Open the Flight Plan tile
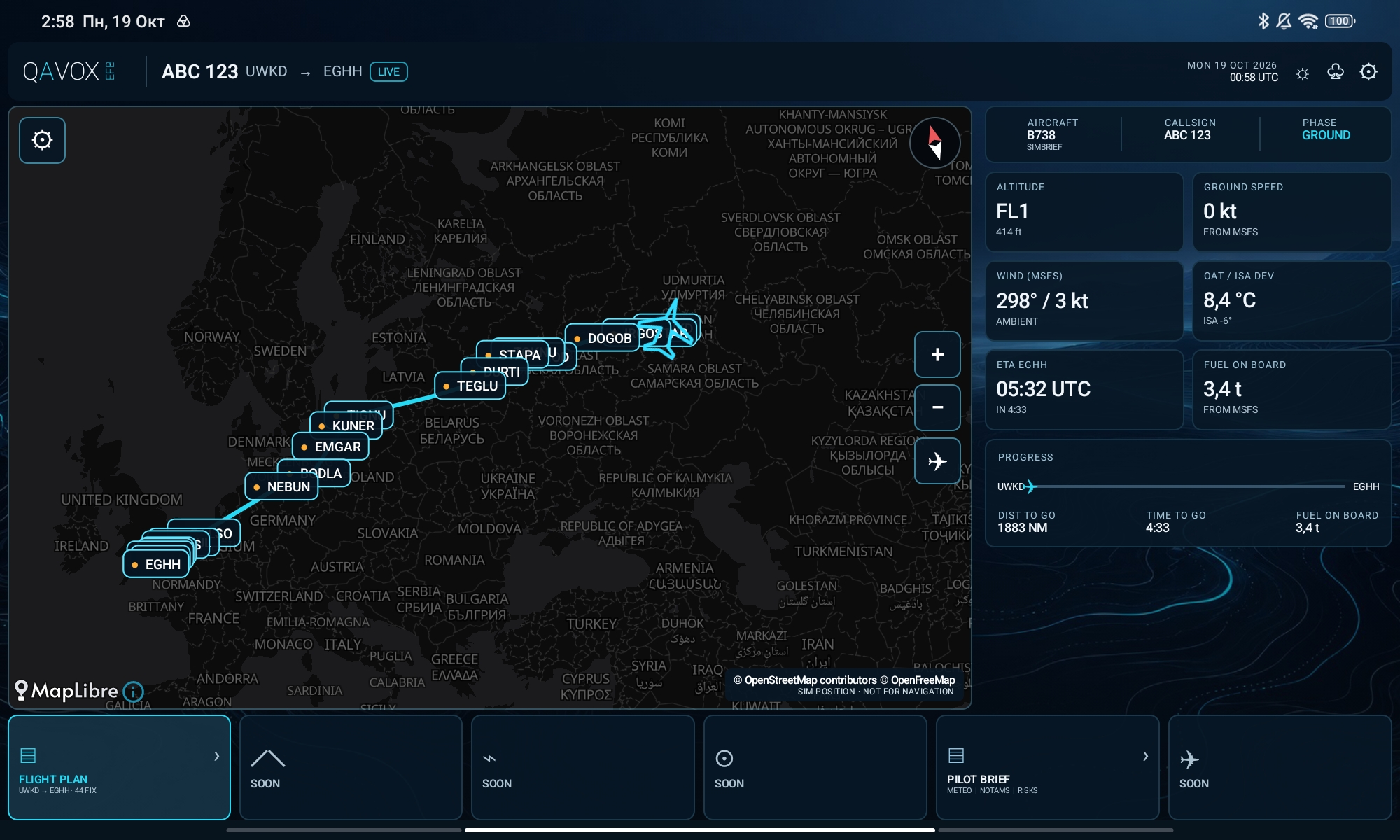 pyautogui.click(x=119, y=767)
